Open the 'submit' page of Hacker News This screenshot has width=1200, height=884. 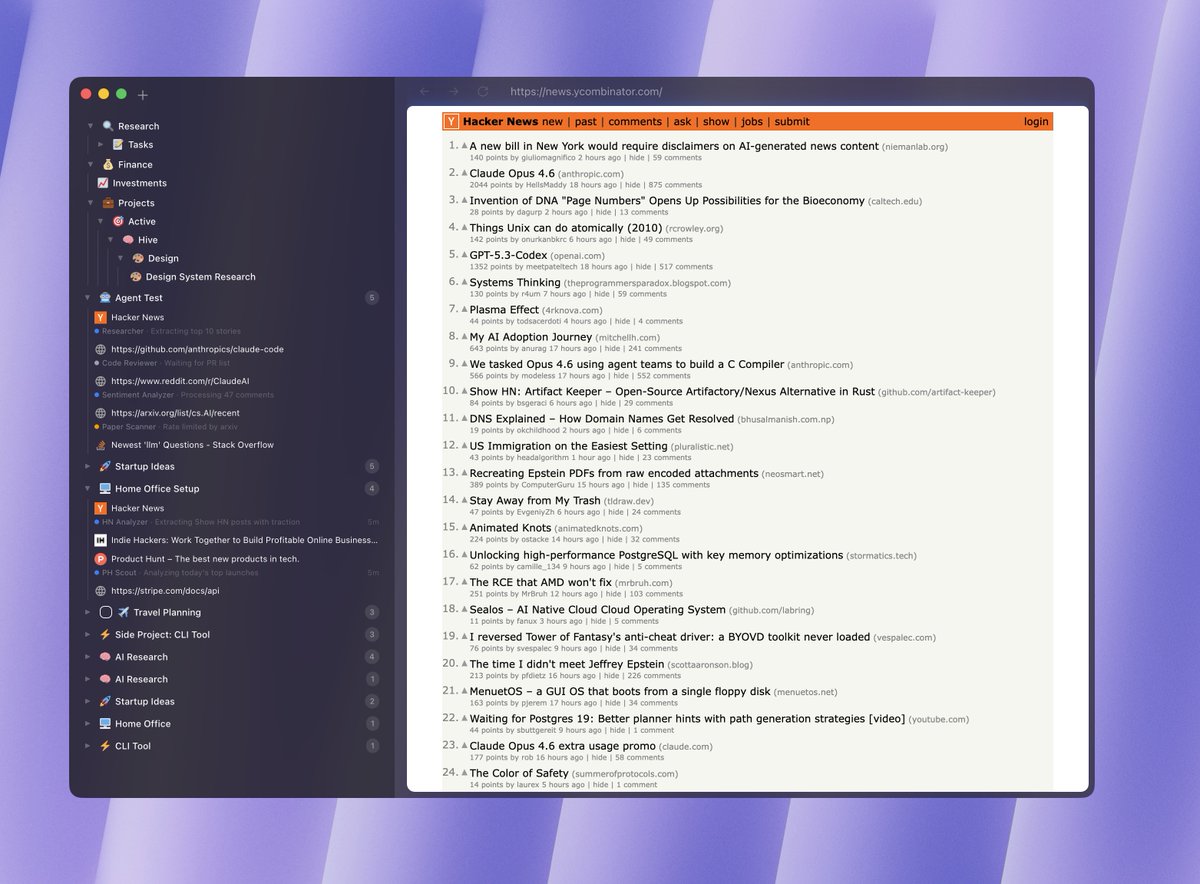pos(792,122)
